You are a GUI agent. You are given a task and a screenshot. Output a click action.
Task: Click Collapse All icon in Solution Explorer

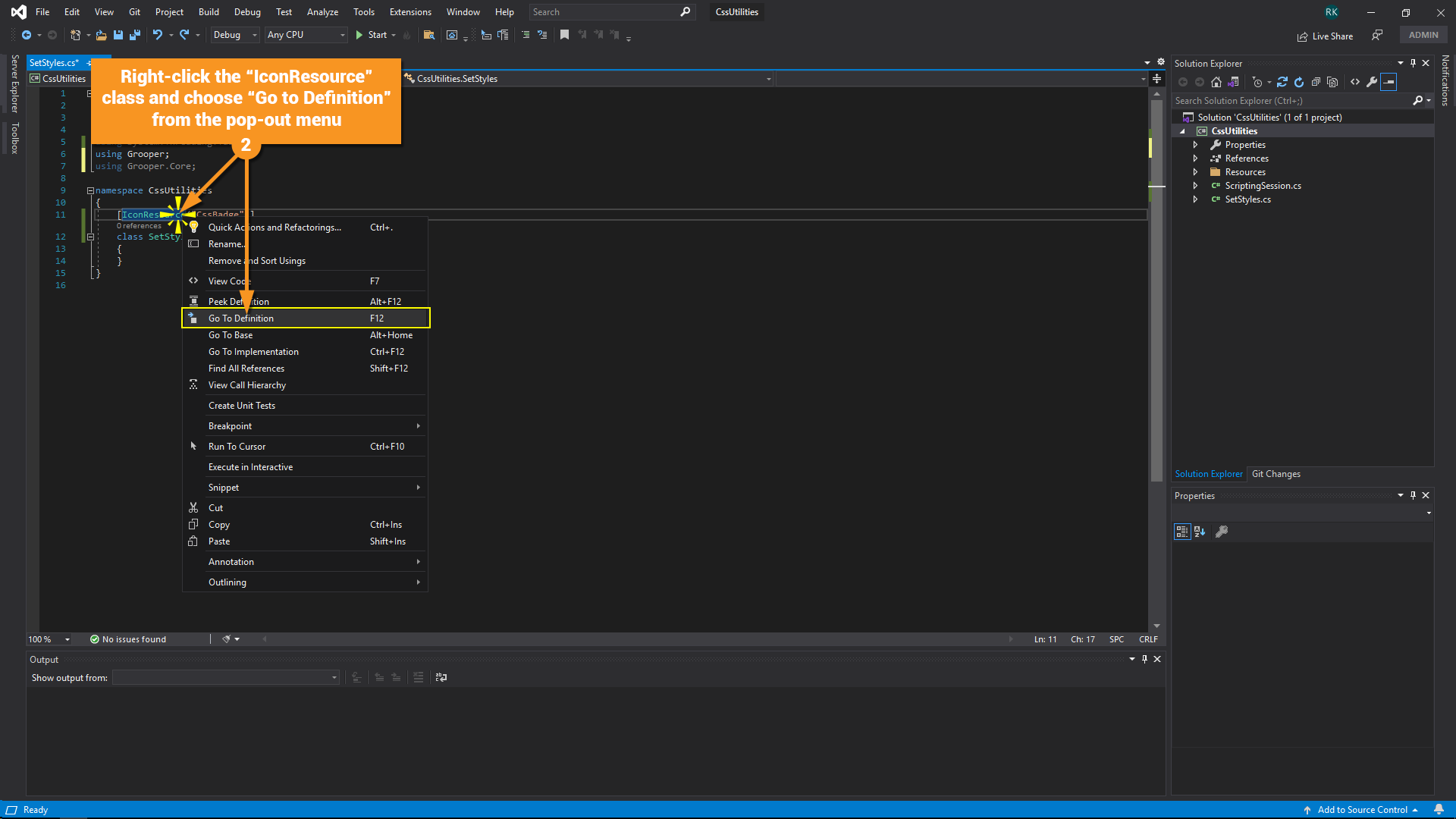pyautogui.click(x=1316, y=82)
